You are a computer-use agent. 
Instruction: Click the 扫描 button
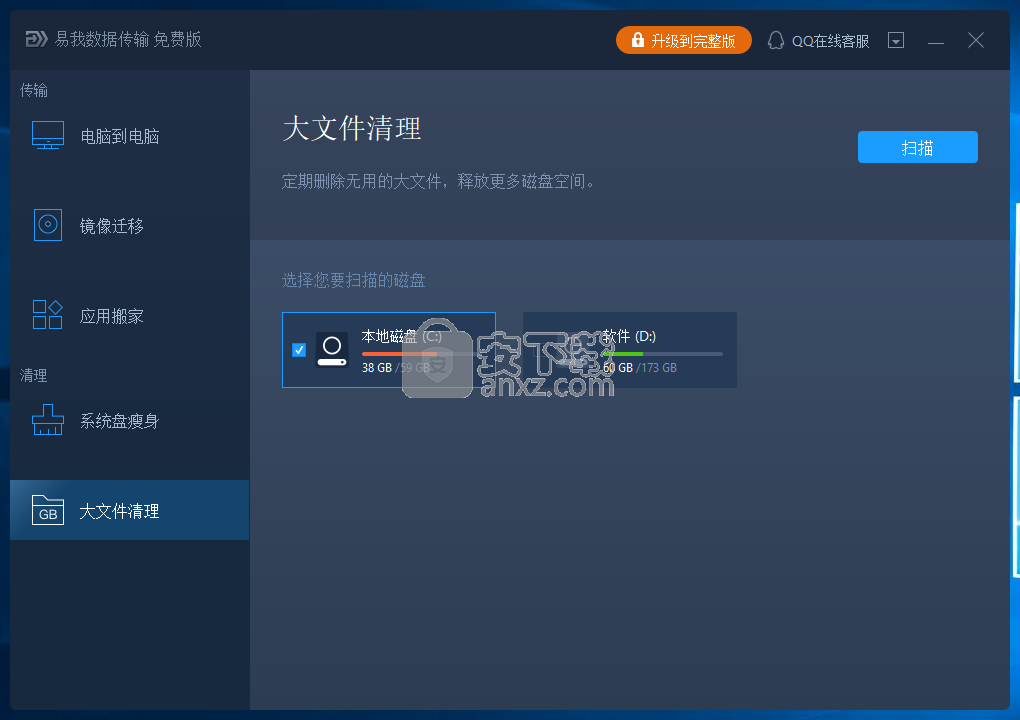(917, 147)
